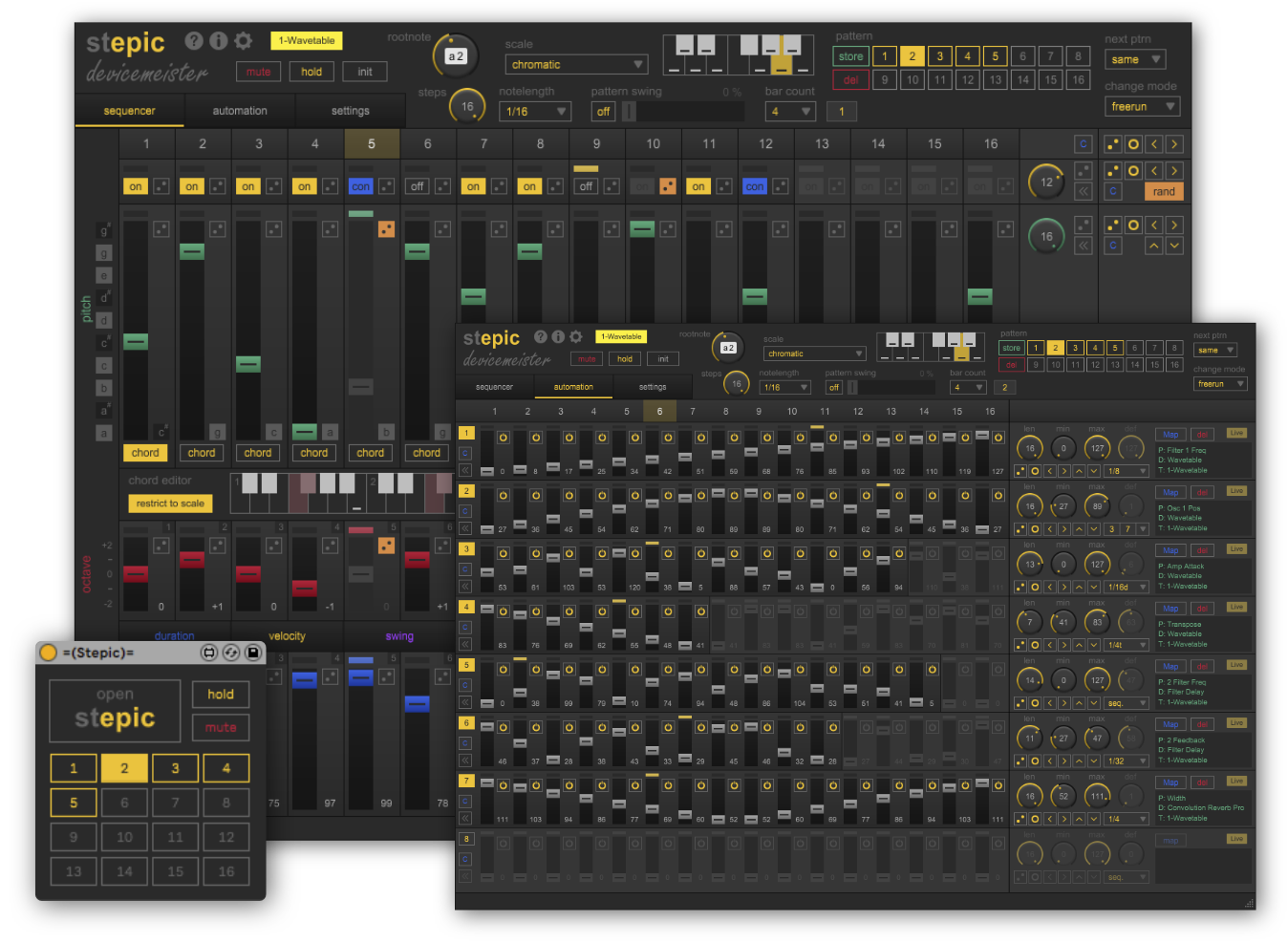The width and height of the screenshot is (1288, 943).
Task: Switch to the automation tab in the main window
Action: (240, 111)
